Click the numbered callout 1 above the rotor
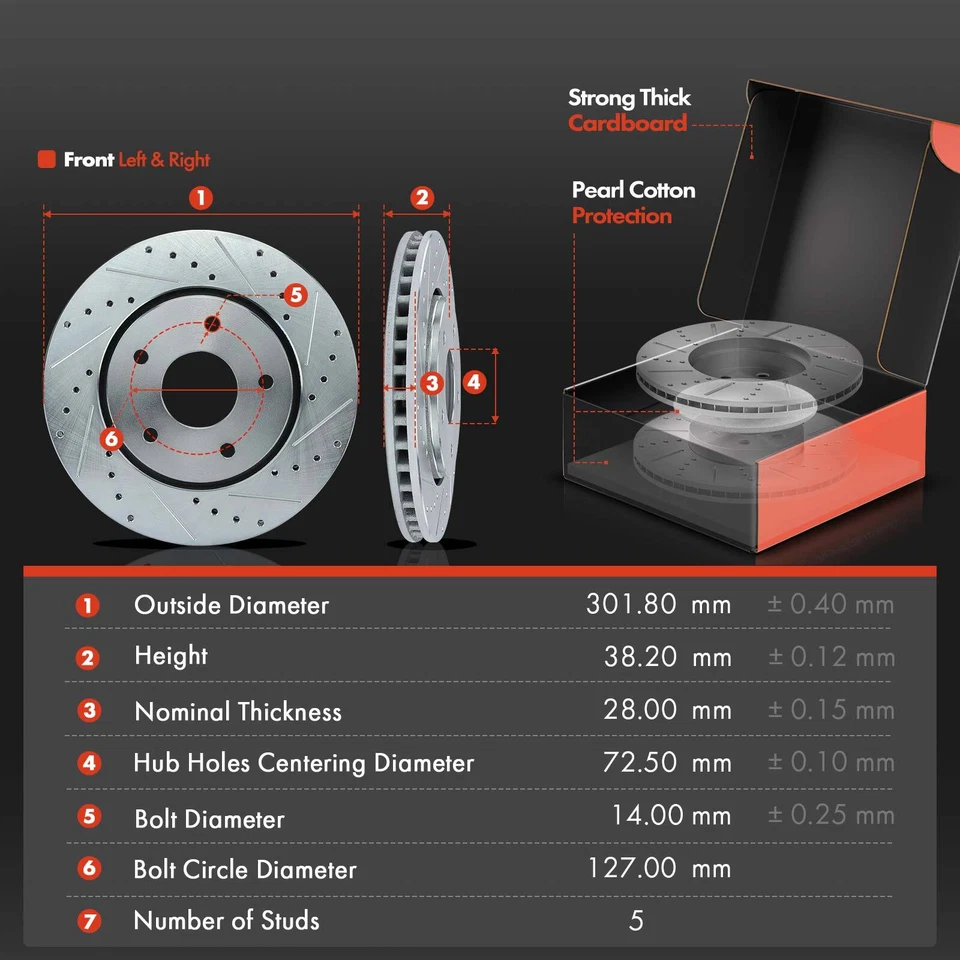Viewport: 960px width, 960px height. tap(201, 199)
